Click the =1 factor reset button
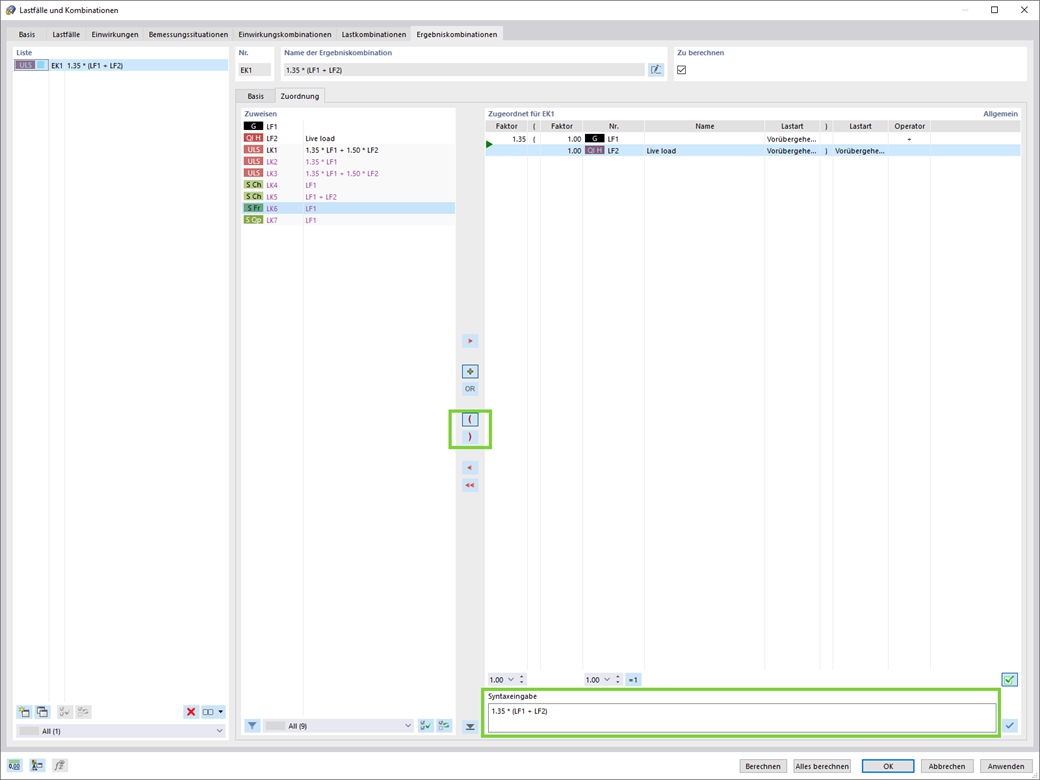The width and height of the screenshot is (1040, 780). (x=633, y=680)
